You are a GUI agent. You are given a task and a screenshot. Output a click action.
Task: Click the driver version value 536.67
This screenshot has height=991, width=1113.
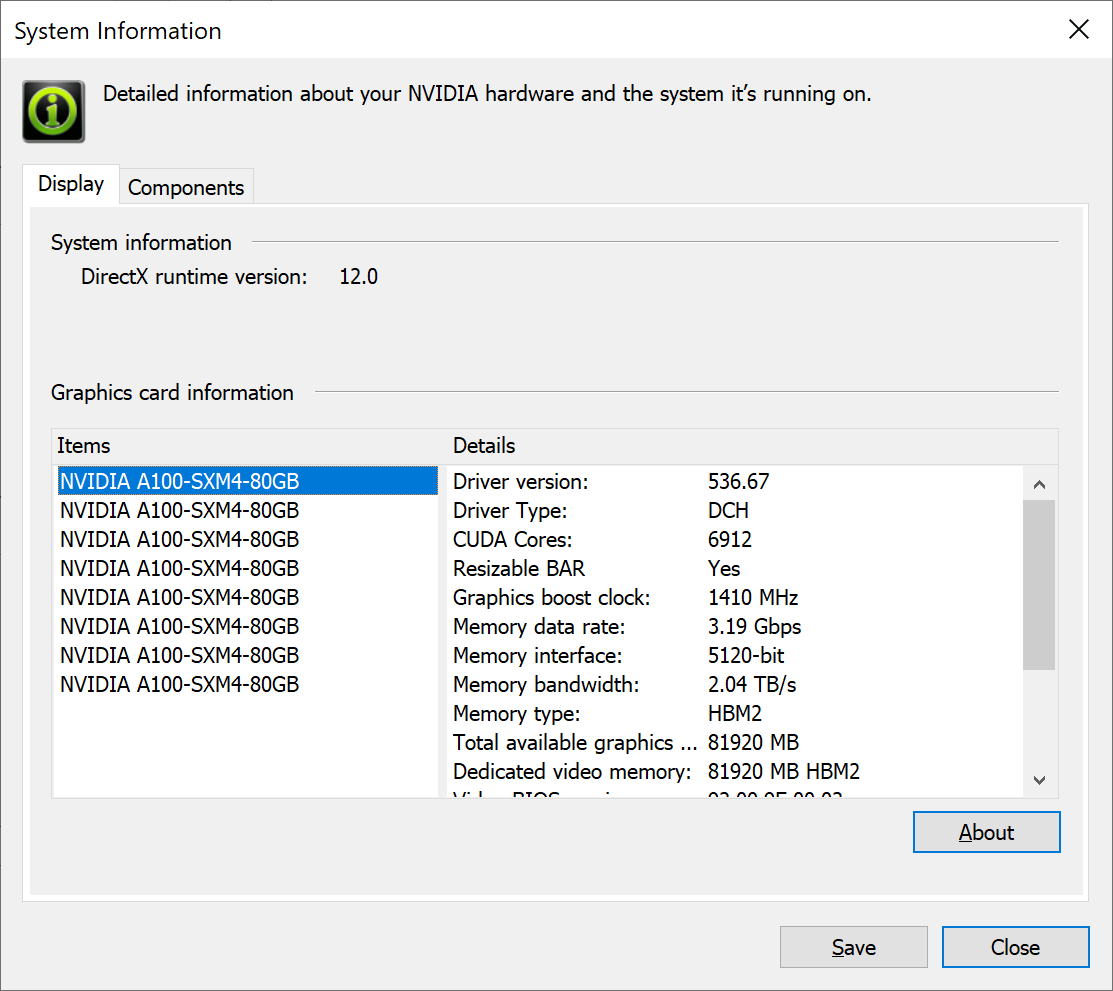tap(738, 482)
